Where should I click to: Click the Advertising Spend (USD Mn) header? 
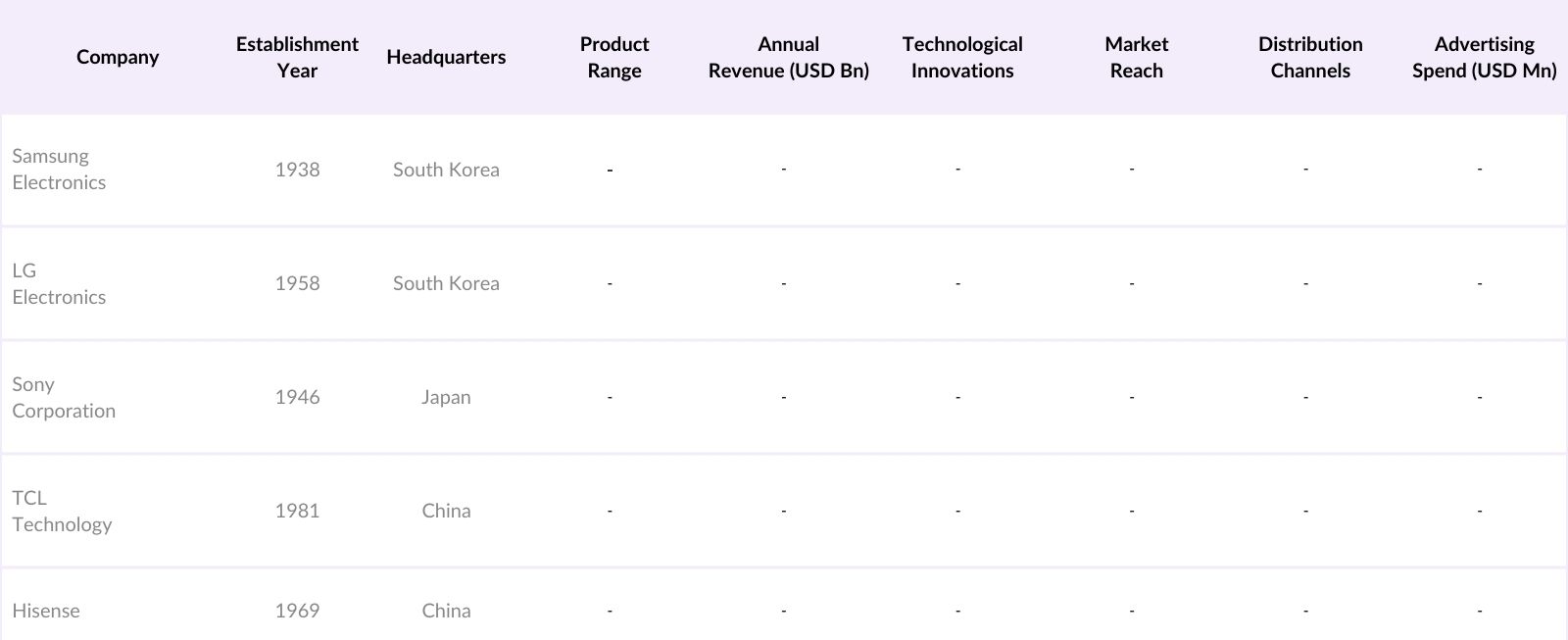1484,57
